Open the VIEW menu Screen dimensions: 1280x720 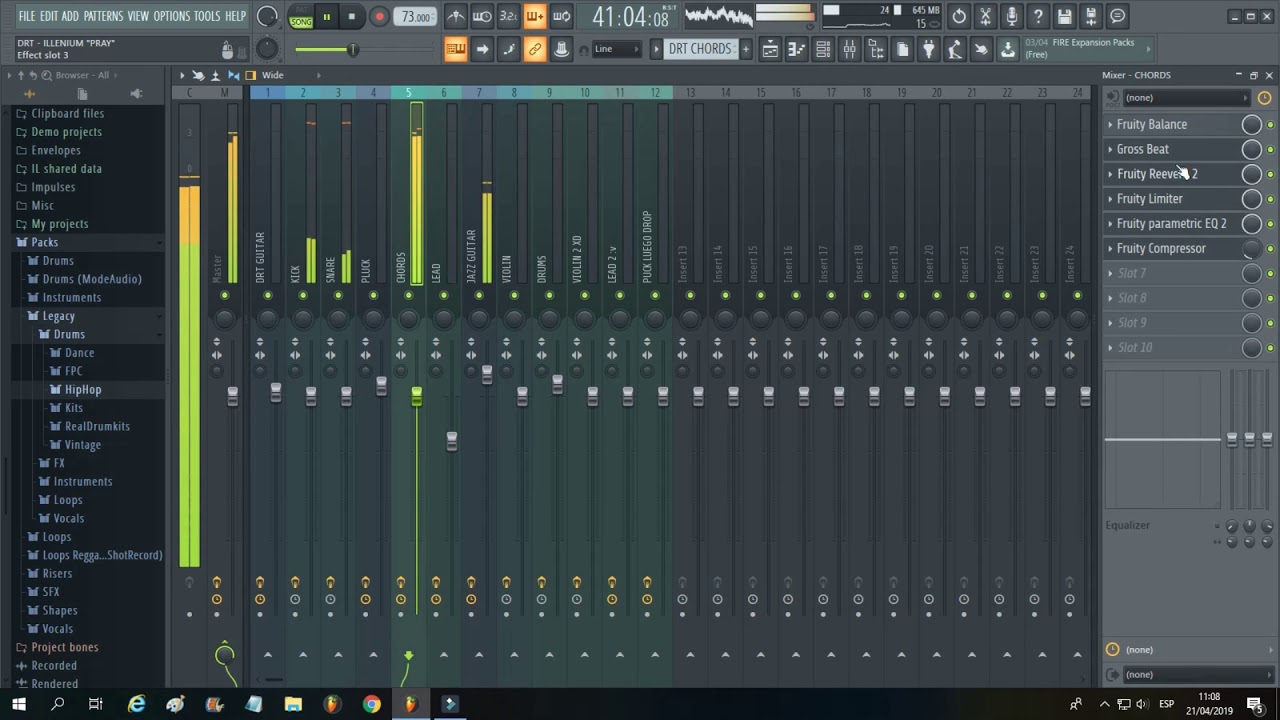138,16
